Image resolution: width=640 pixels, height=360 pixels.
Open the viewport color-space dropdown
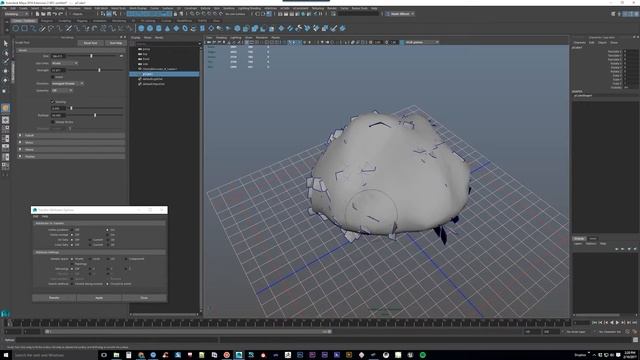tap(421, 42)
